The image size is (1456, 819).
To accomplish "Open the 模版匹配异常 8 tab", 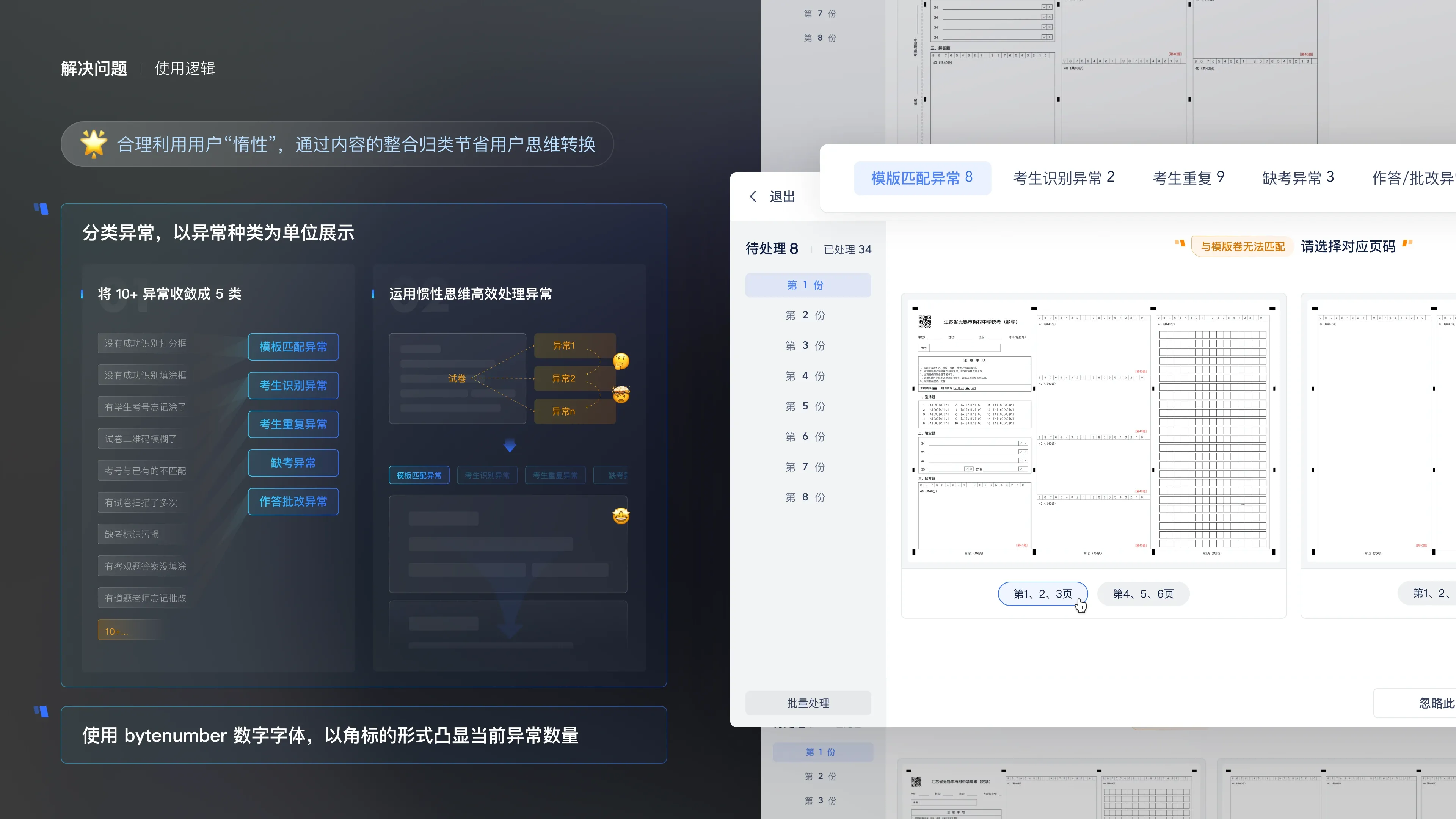I will pos(922,178).
